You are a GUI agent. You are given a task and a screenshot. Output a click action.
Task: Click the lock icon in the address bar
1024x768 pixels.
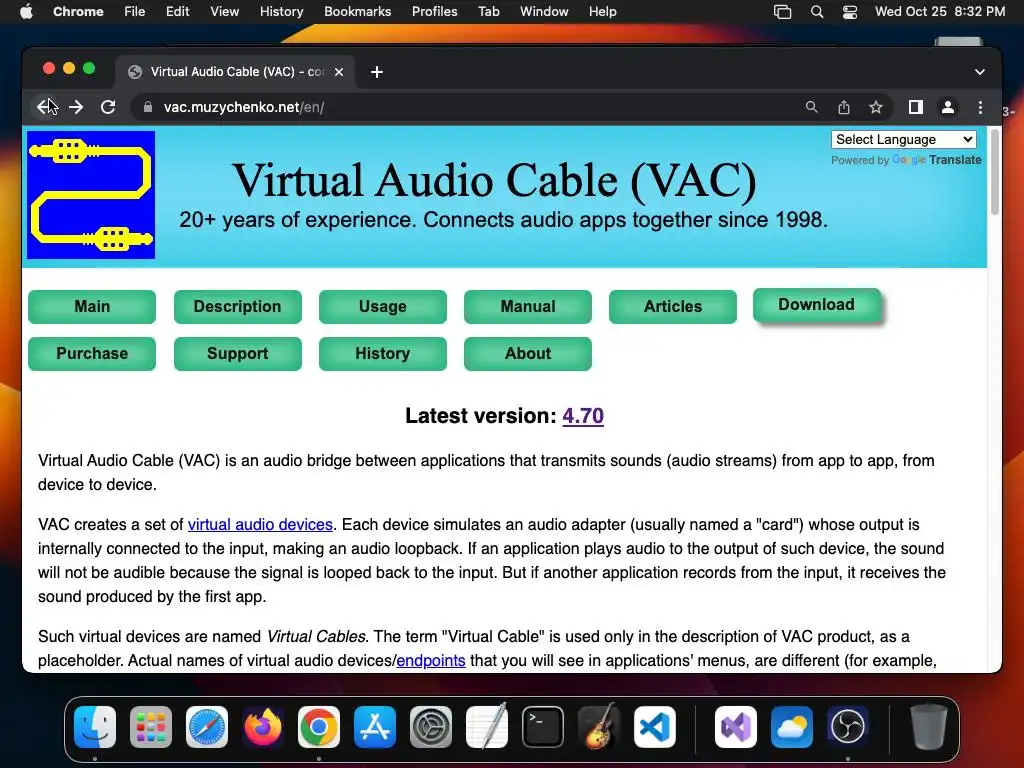click(148, 107)
